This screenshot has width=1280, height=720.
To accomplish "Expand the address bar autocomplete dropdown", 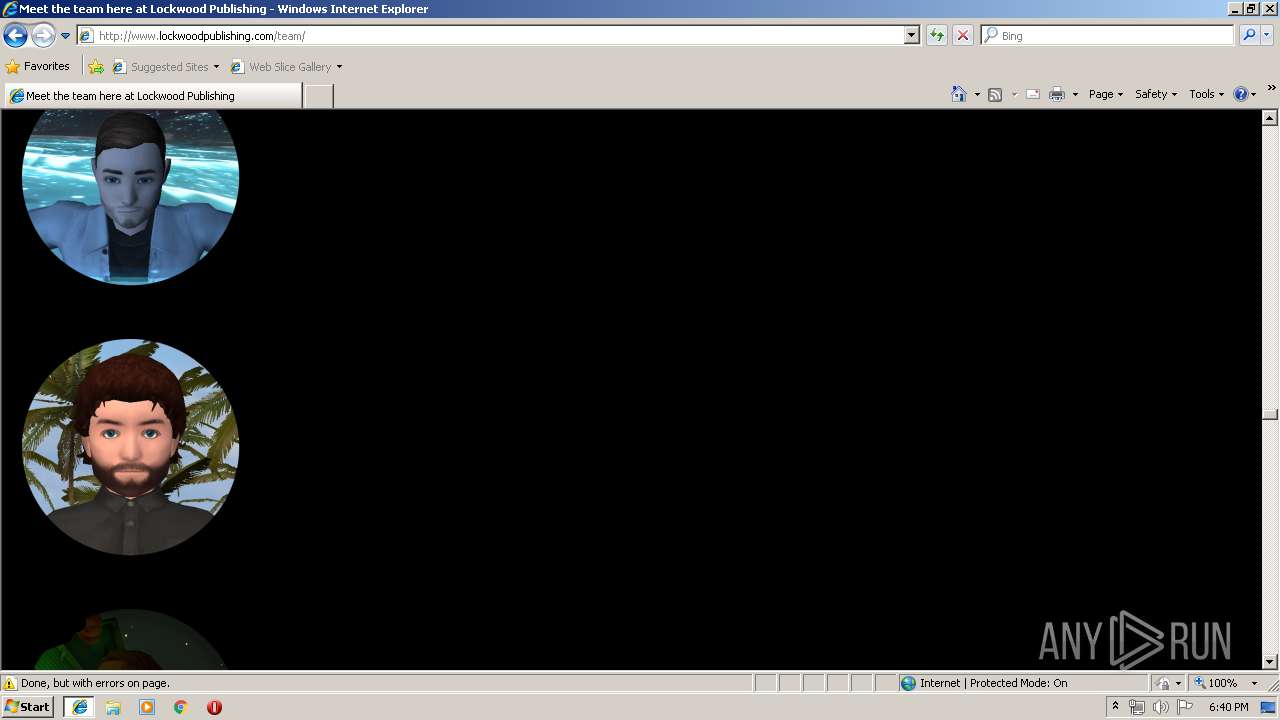I will click(911, 36).
